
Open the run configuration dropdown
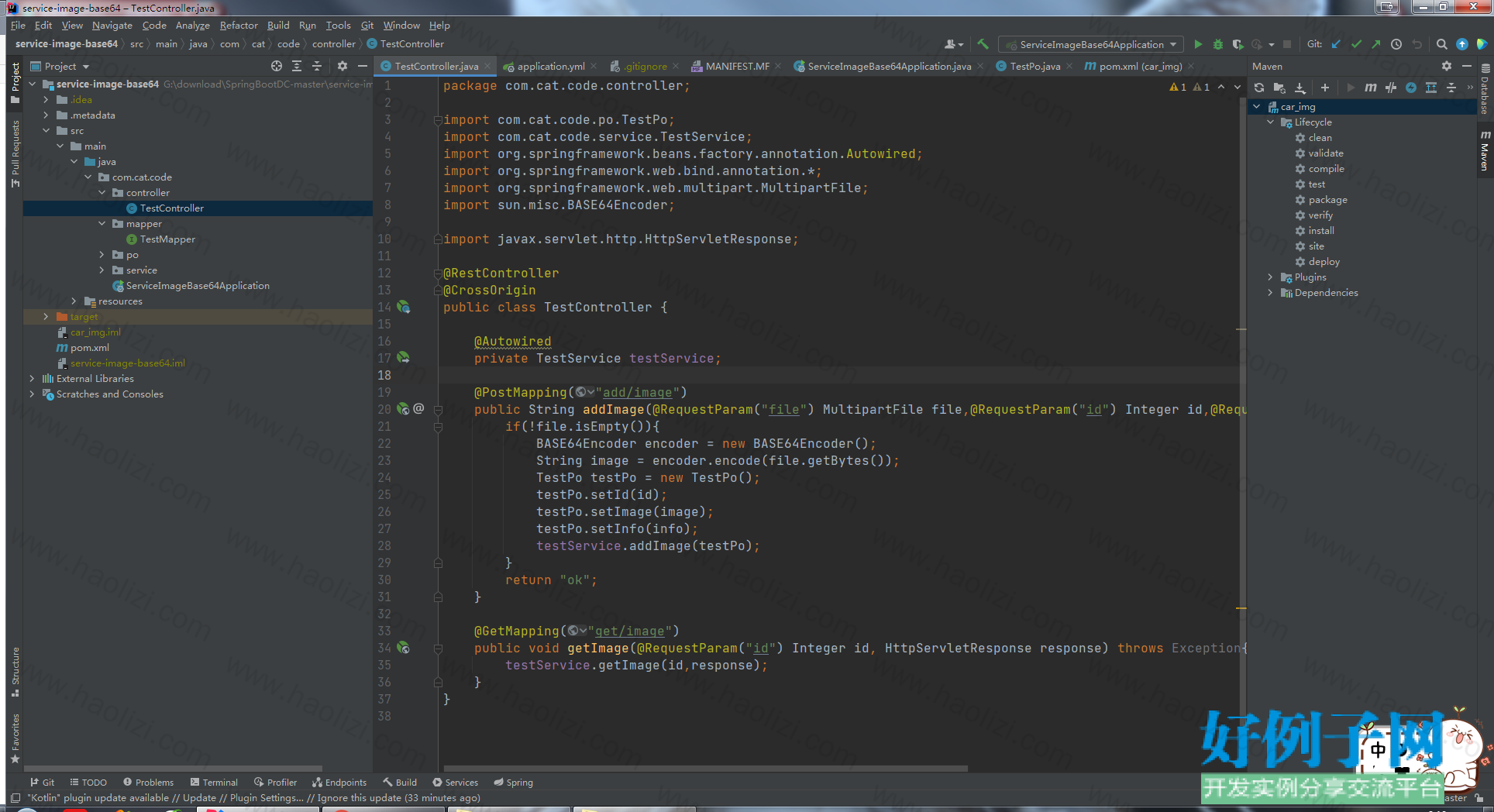pyautogui.click(x=1092, y=44)
